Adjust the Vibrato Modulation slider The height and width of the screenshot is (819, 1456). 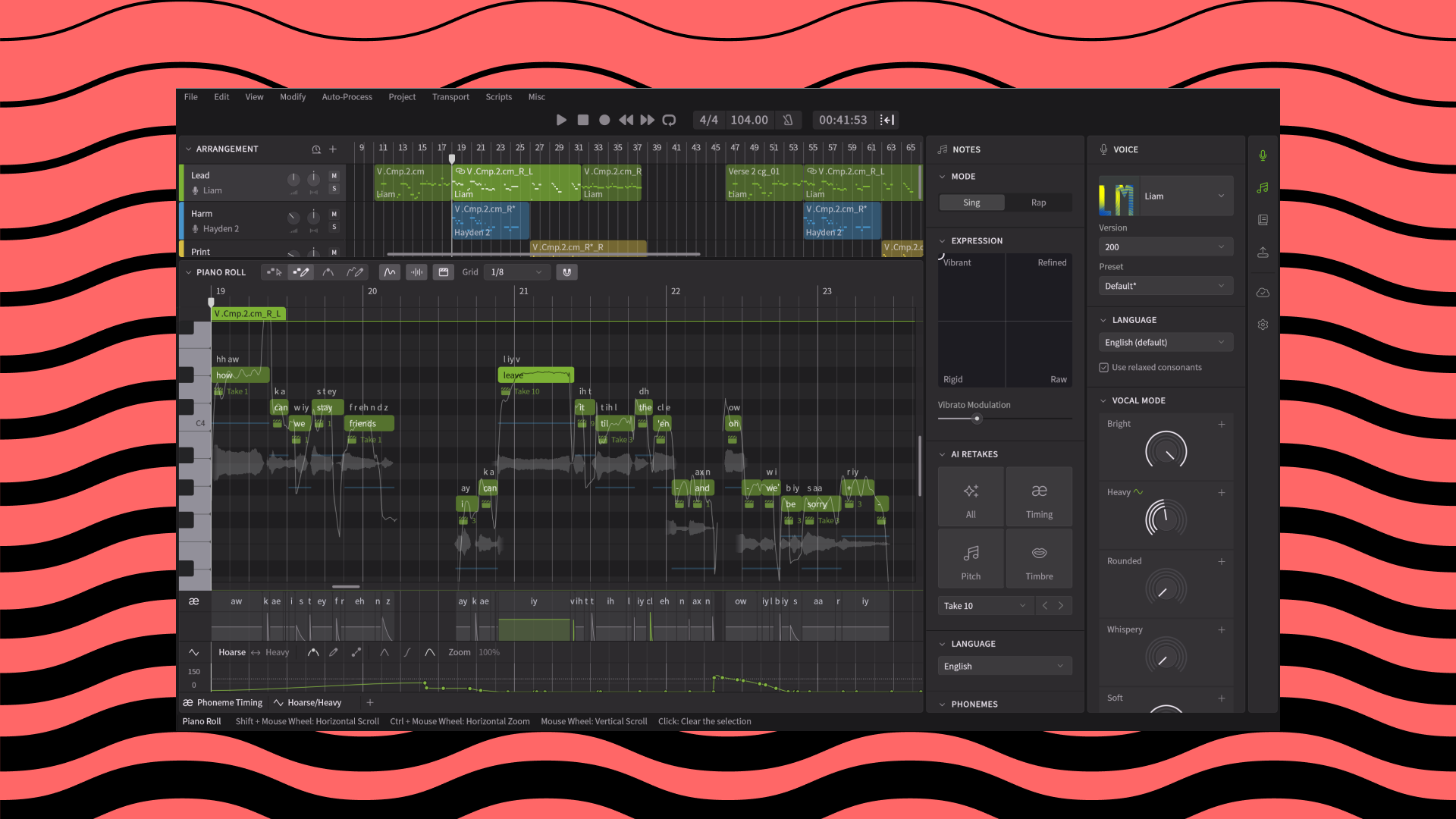point(977,419)
